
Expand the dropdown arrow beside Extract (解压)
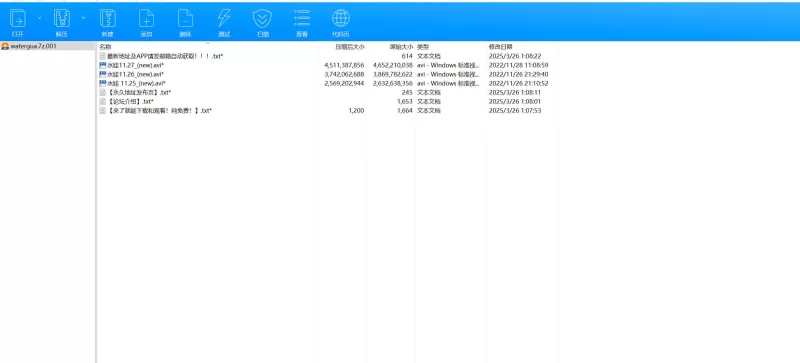click(83, 18)
